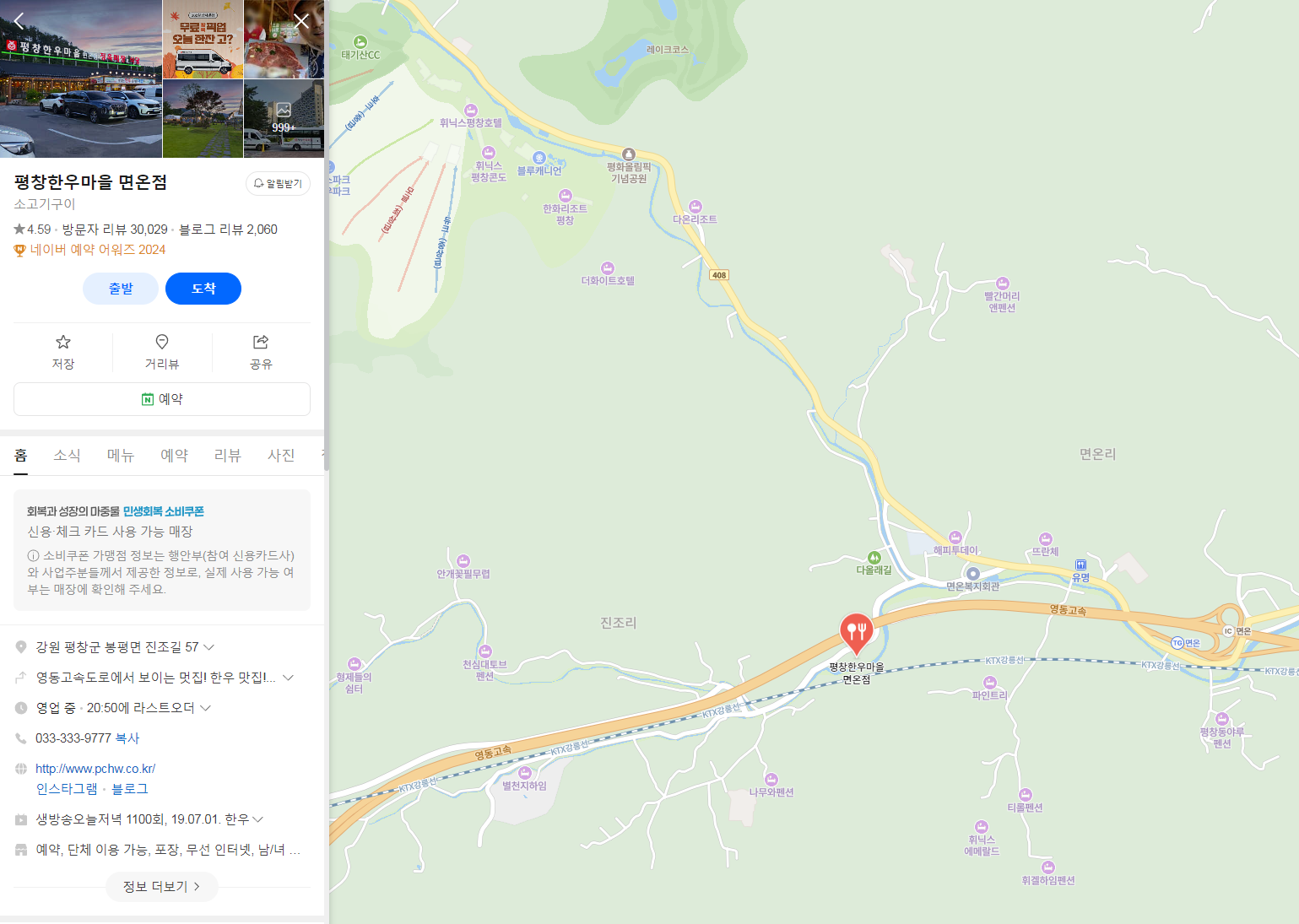Click 평화올림픽기념공원 map marker
1299x924 pixels.
[x=628, y=154]
